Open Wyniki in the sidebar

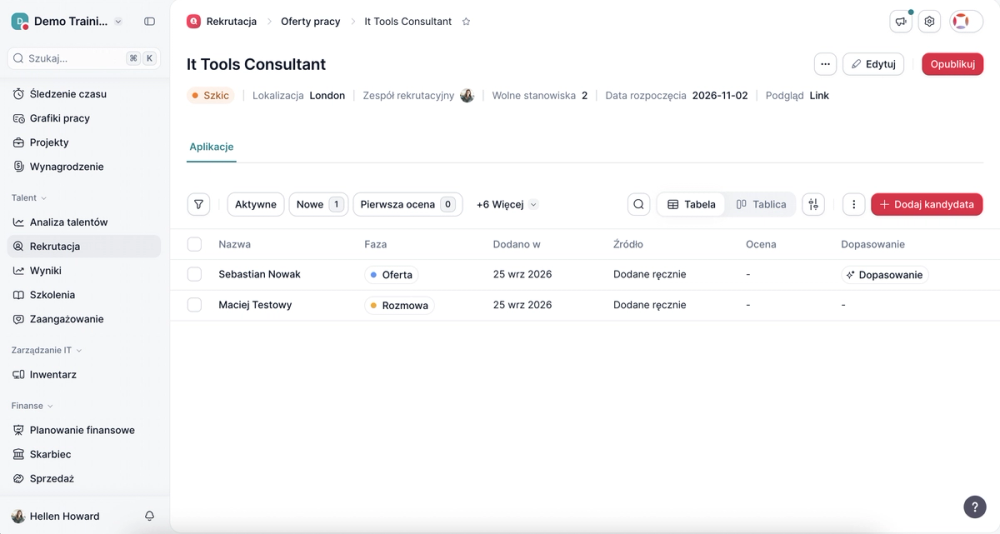click(x=84, y=271)
